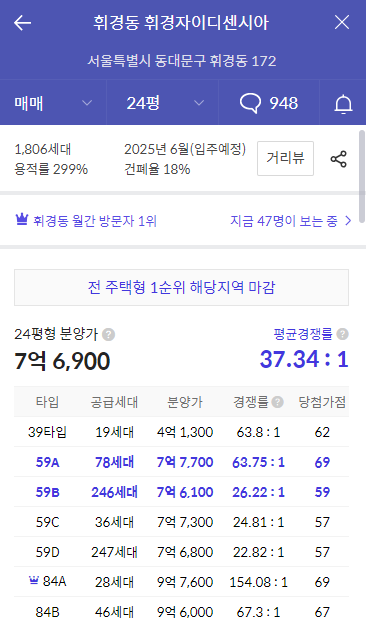Click help icon in 경쟁률 column header
This screenshot has height=636, width=366.
click(278, 402)
